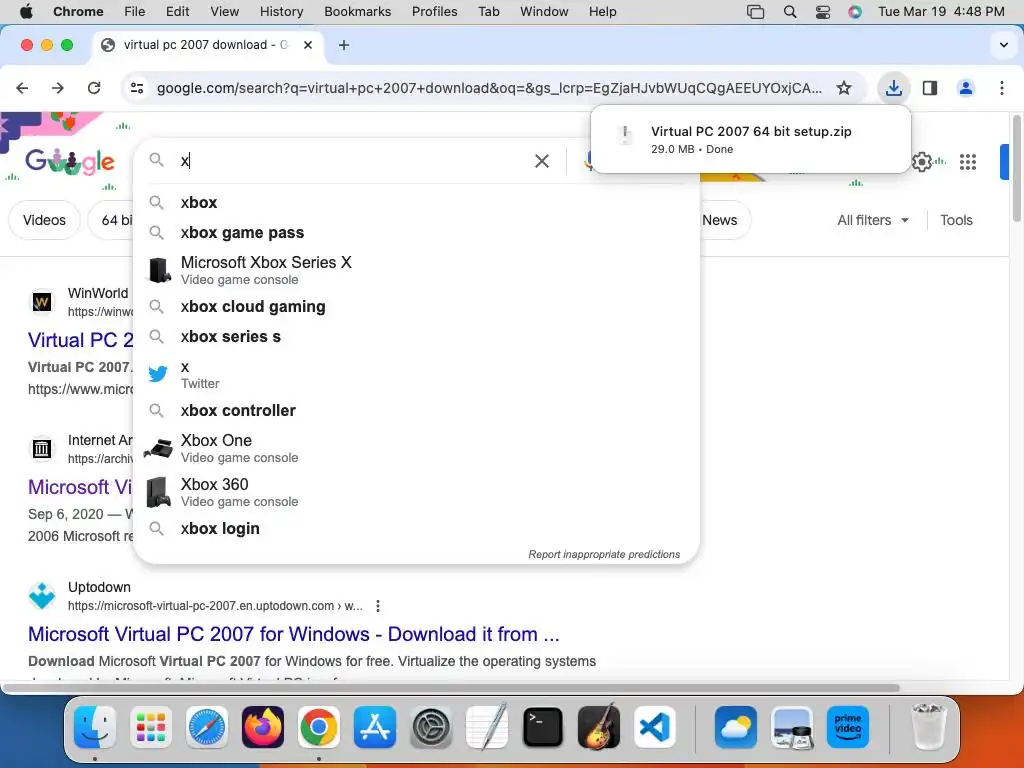Click the URL address bar
1024x768 pixels.
pyautogui.click(x=489, y=88)
